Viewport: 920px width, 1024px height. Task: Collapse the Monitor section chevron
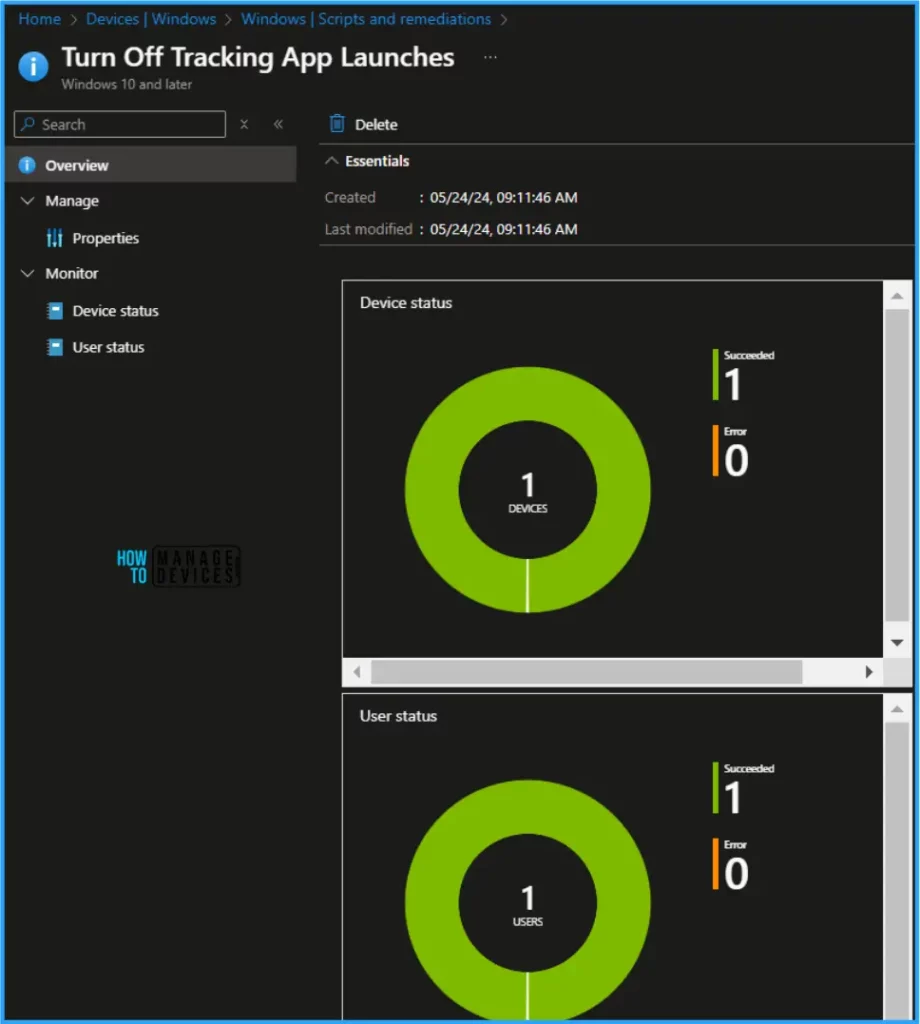pyautogui.click(x=27, y=274)
